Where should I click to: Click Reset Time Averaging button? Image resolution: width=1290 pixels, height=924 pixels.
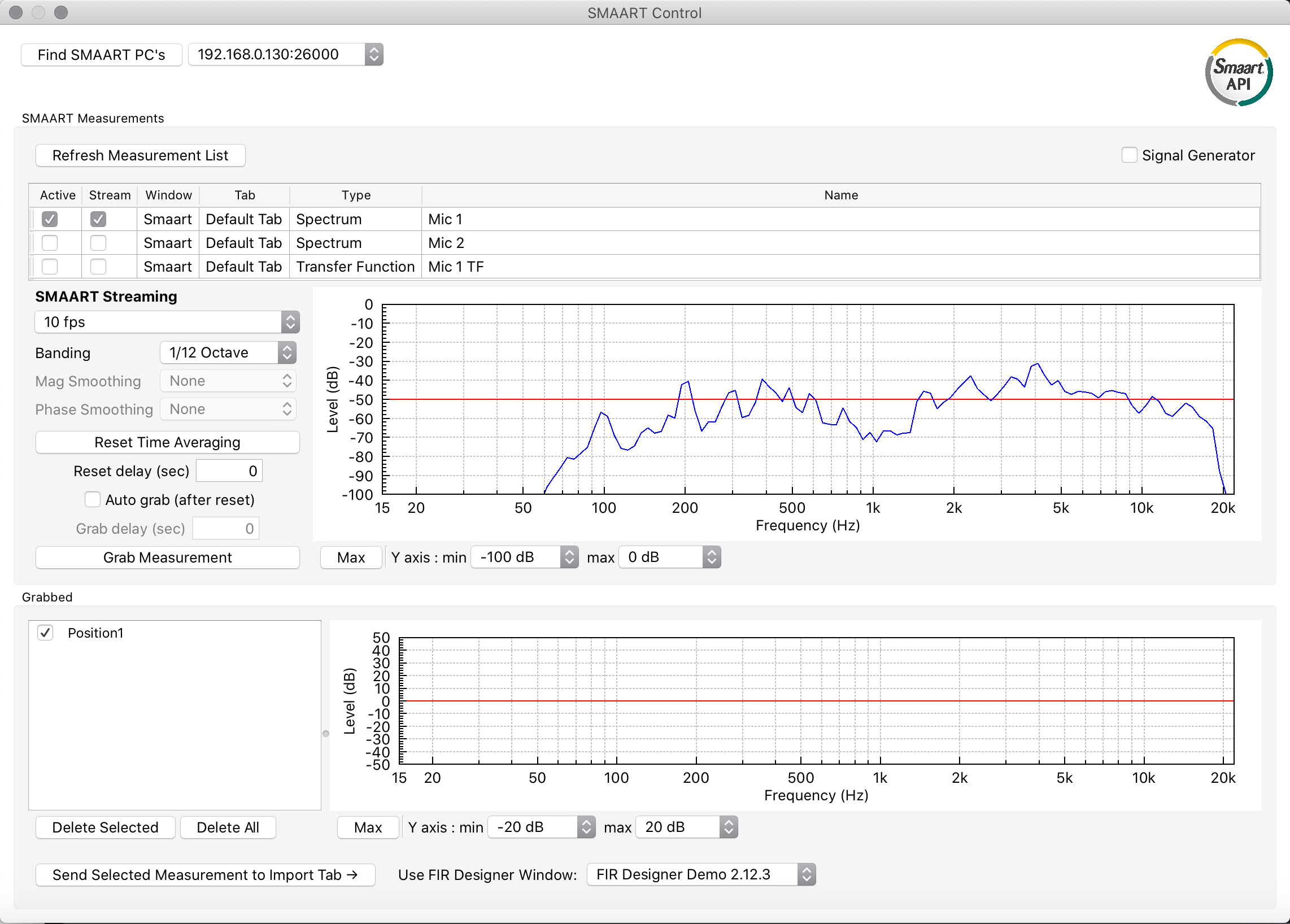click(x=167, y=442)
